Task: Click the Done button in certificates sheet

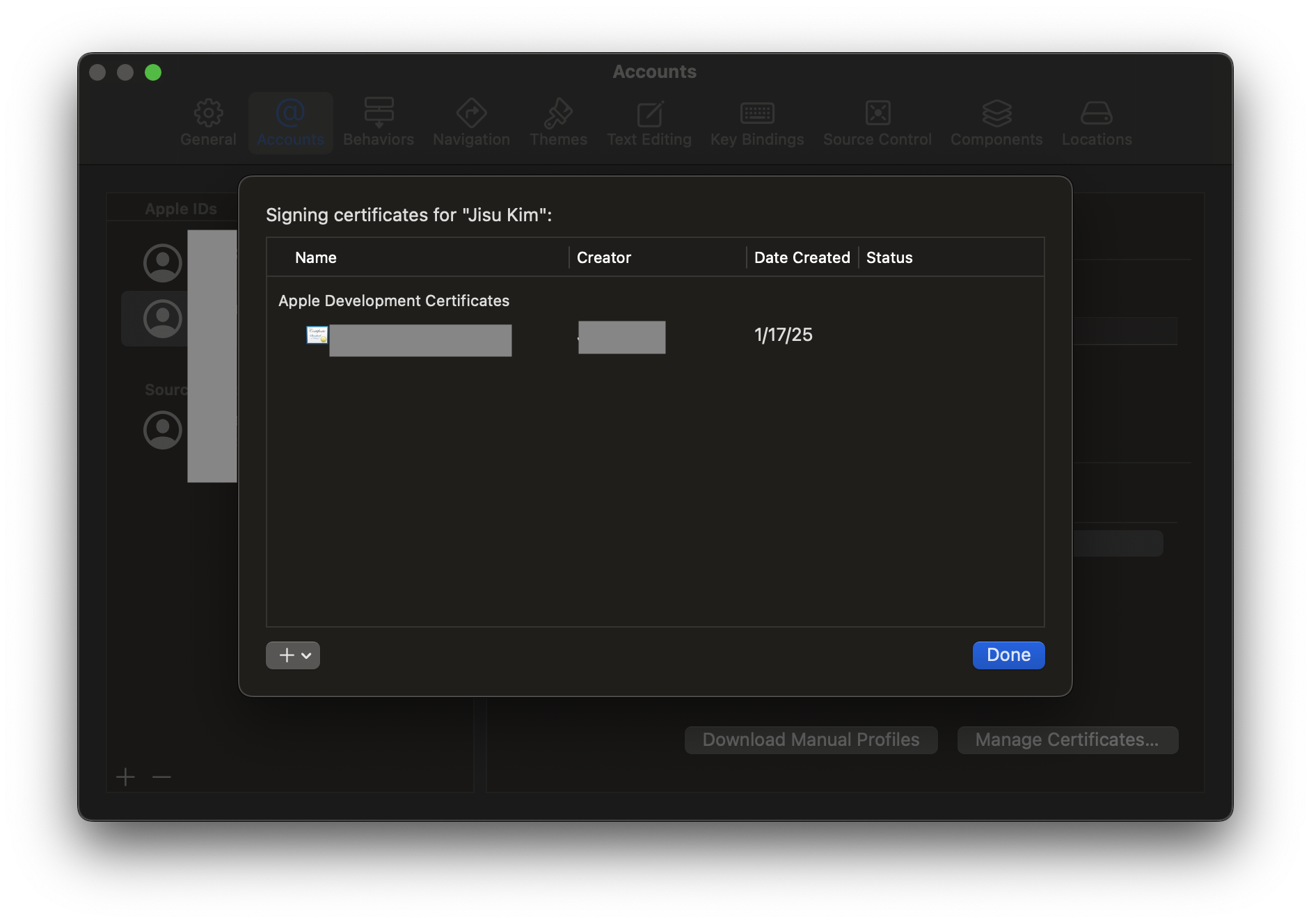Action: pos(1008,655)
